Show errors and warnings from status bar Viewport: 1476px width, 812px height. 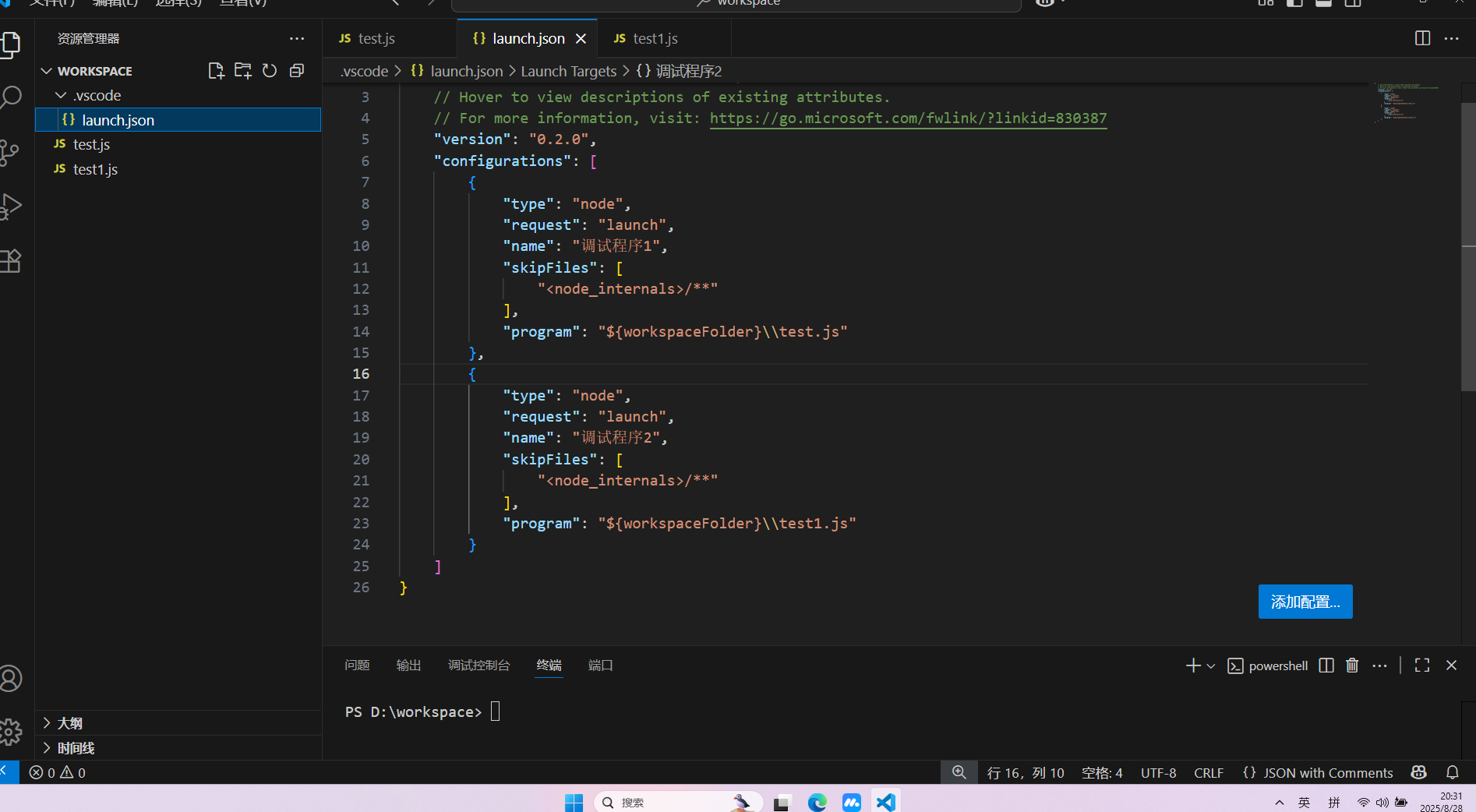coord(58,772)
